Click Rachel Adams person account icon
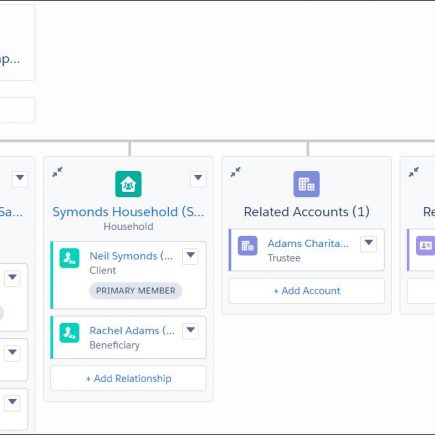The width and height of the screenshot is (435, 435). tap(69, 333)
